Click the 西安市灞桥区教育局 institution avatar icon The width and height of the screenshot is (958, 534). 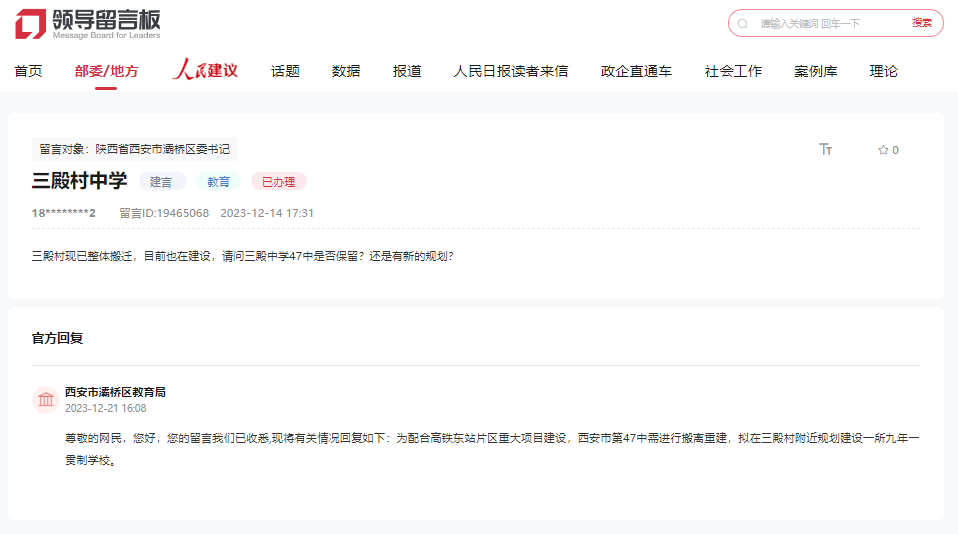coord(46,400)
